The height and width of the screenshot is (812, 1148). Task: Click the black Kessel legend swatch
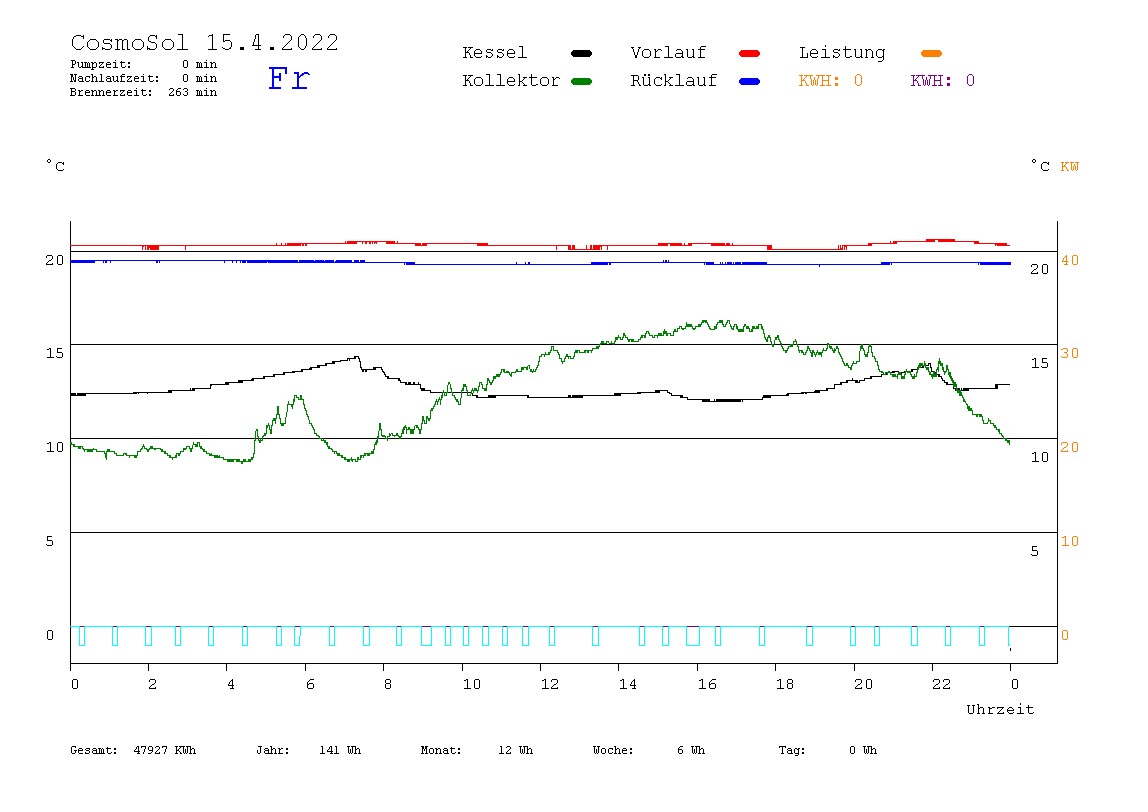coord(581,53)
